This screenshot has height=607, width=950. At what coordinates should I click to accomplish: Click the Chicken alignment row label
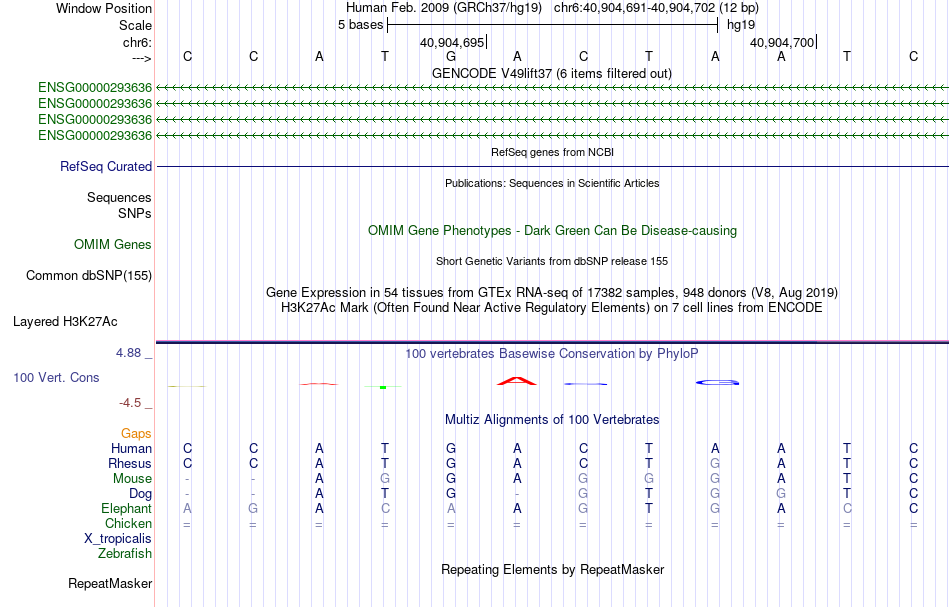point(128,523)
